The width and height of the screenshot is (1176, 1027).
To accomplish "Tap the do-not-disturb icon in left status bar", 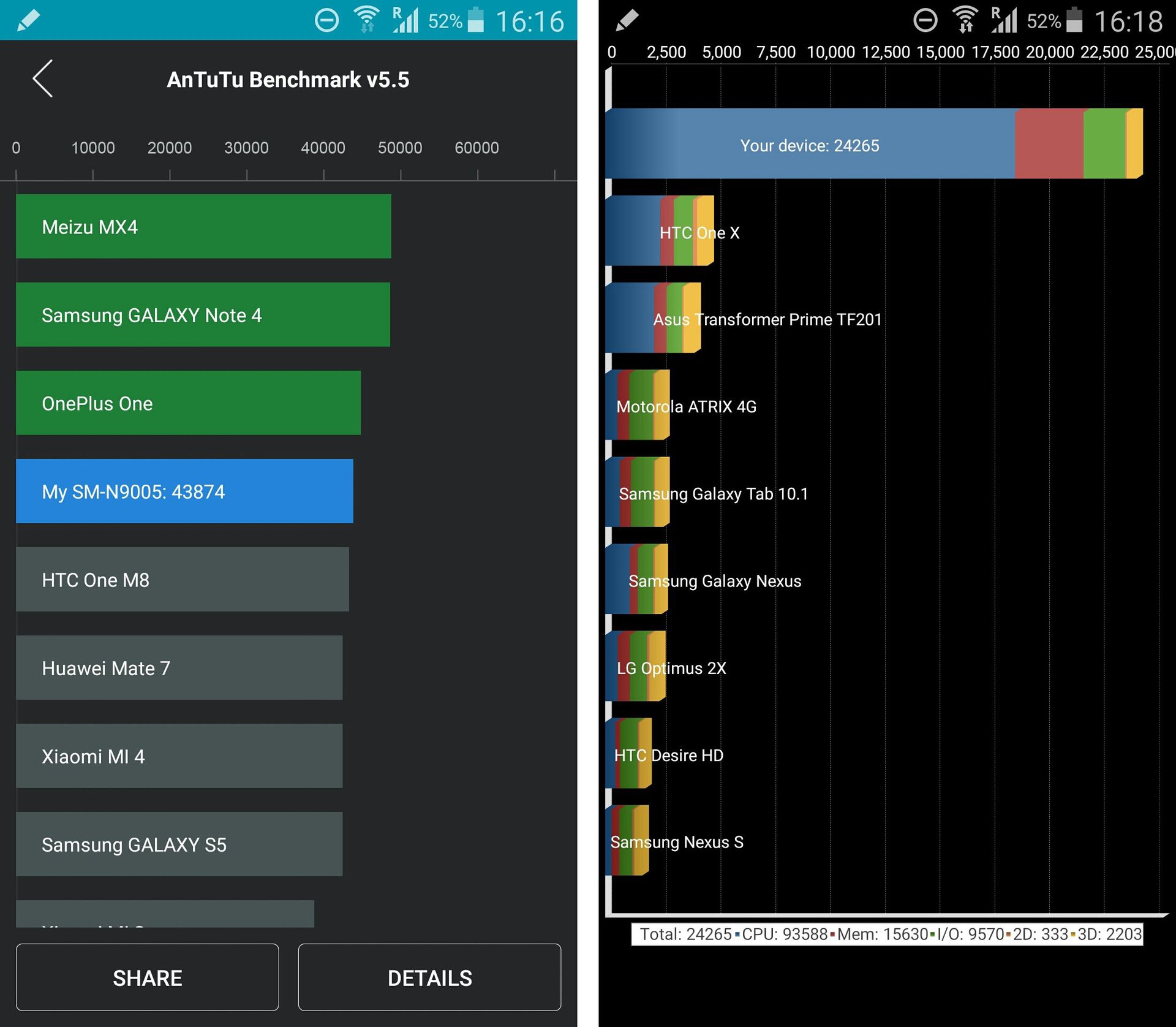I will pos(326,21).
